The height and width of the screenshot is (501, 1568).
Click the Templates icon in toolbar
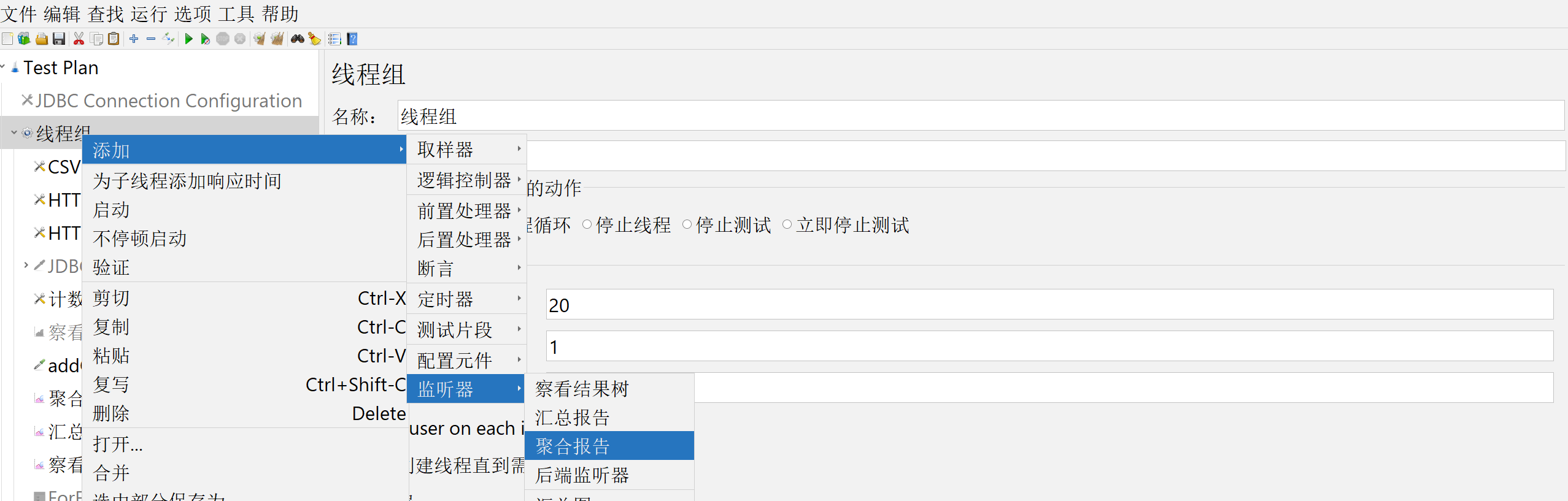click(x=25, y=39)
